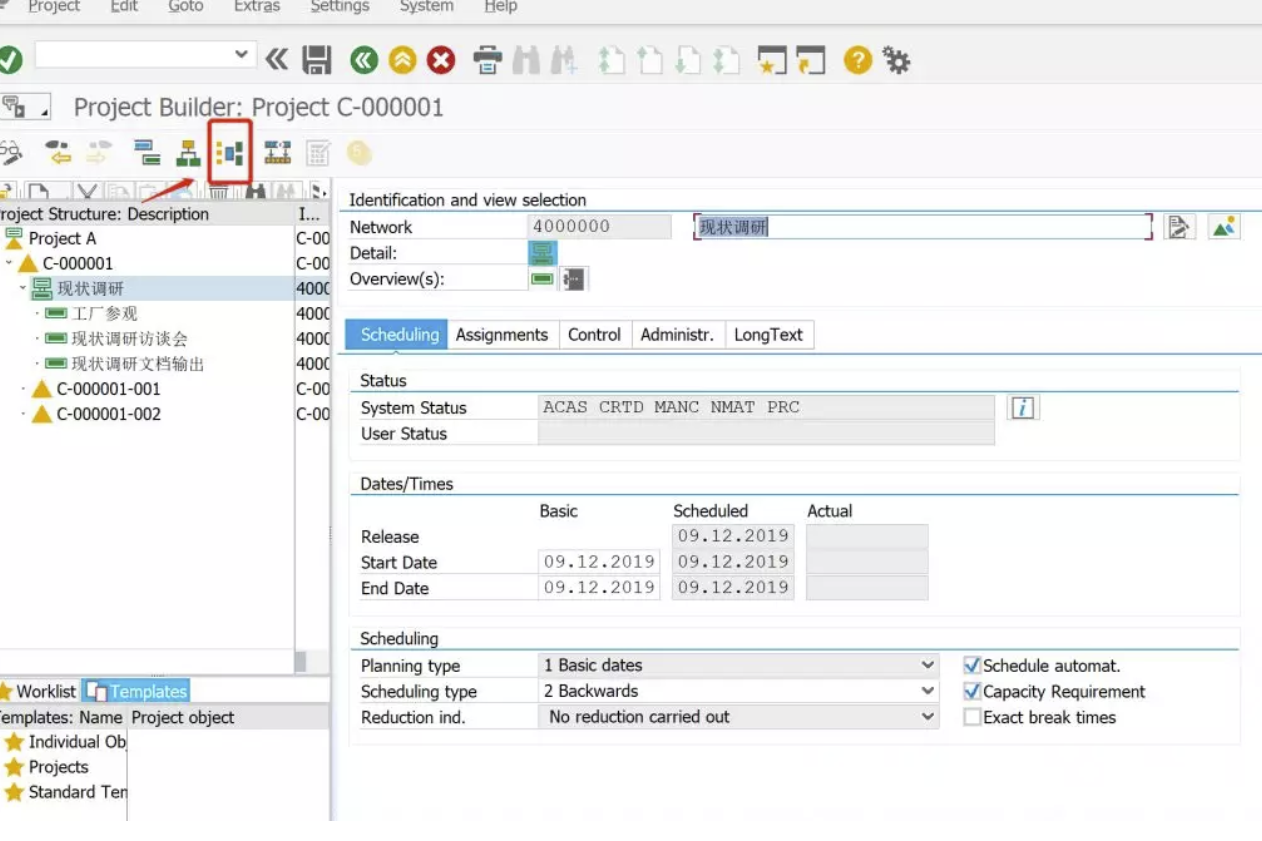Click the black binoculars in structure toolbar
The width and height of the screenshot is (1262, 841).
tap(256, 192)
